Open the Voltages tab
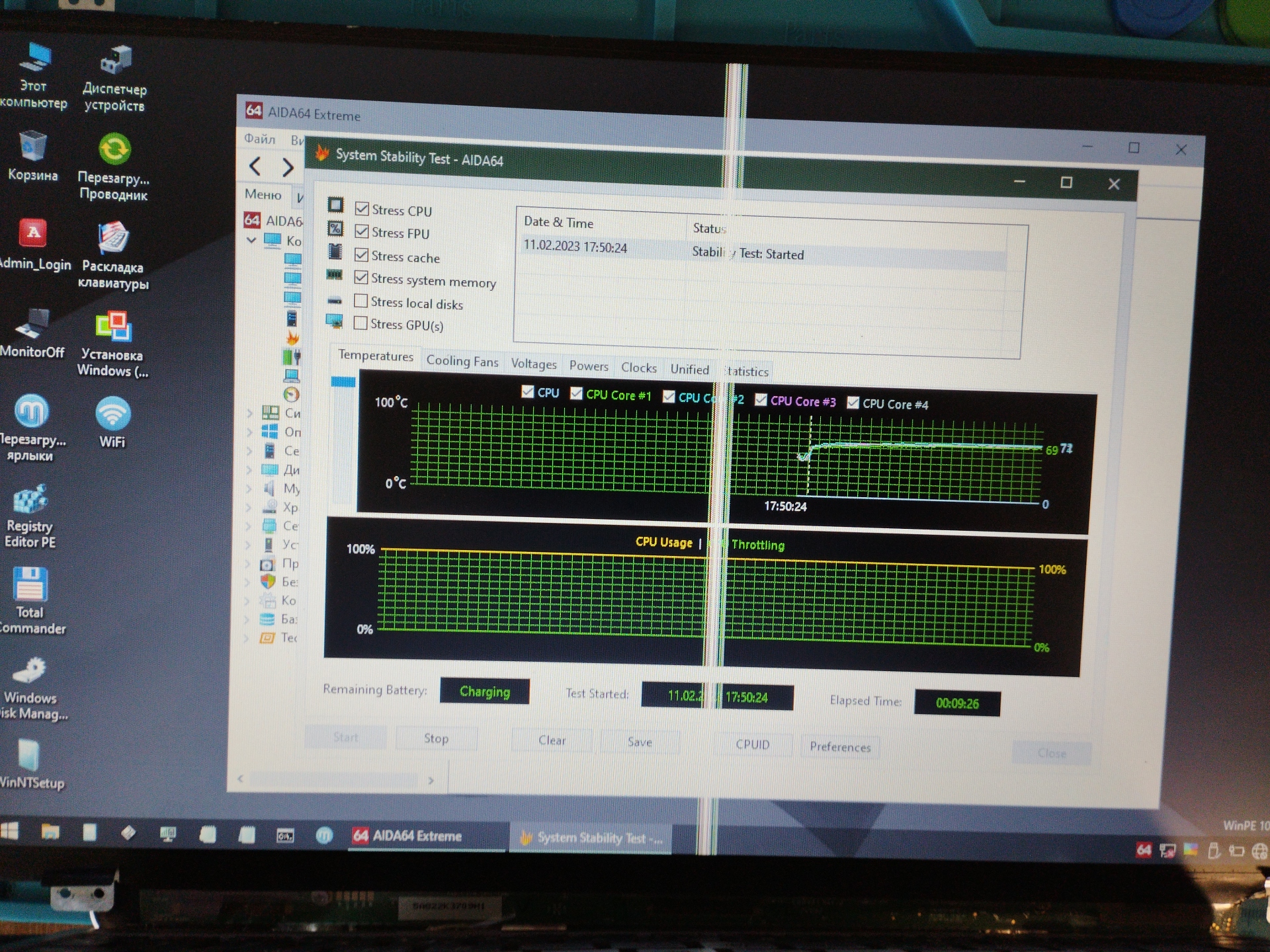1270x952 pixels. pos(534,364)
